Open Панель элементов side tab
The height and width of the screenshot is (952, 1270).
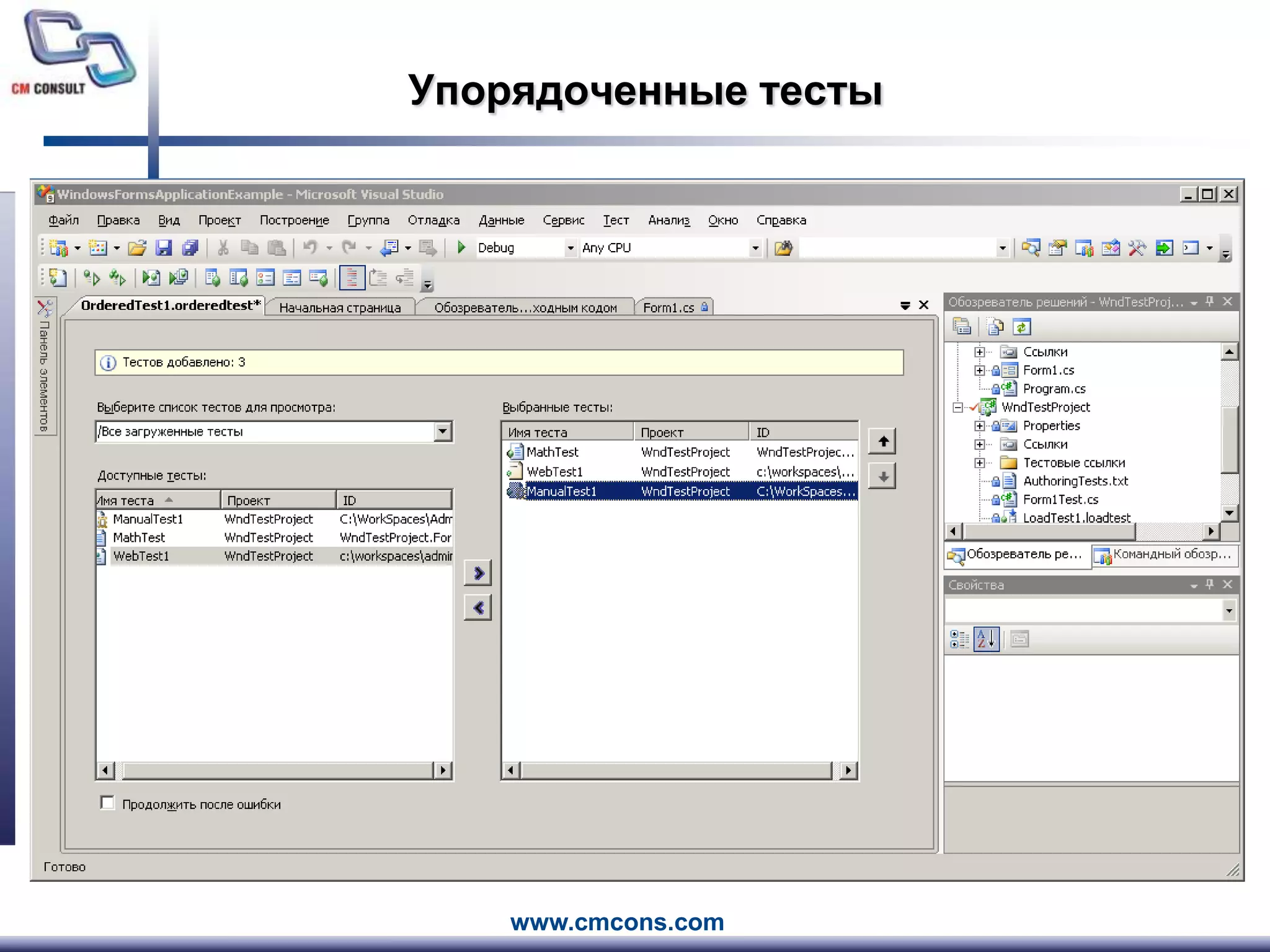pos(45,366)
